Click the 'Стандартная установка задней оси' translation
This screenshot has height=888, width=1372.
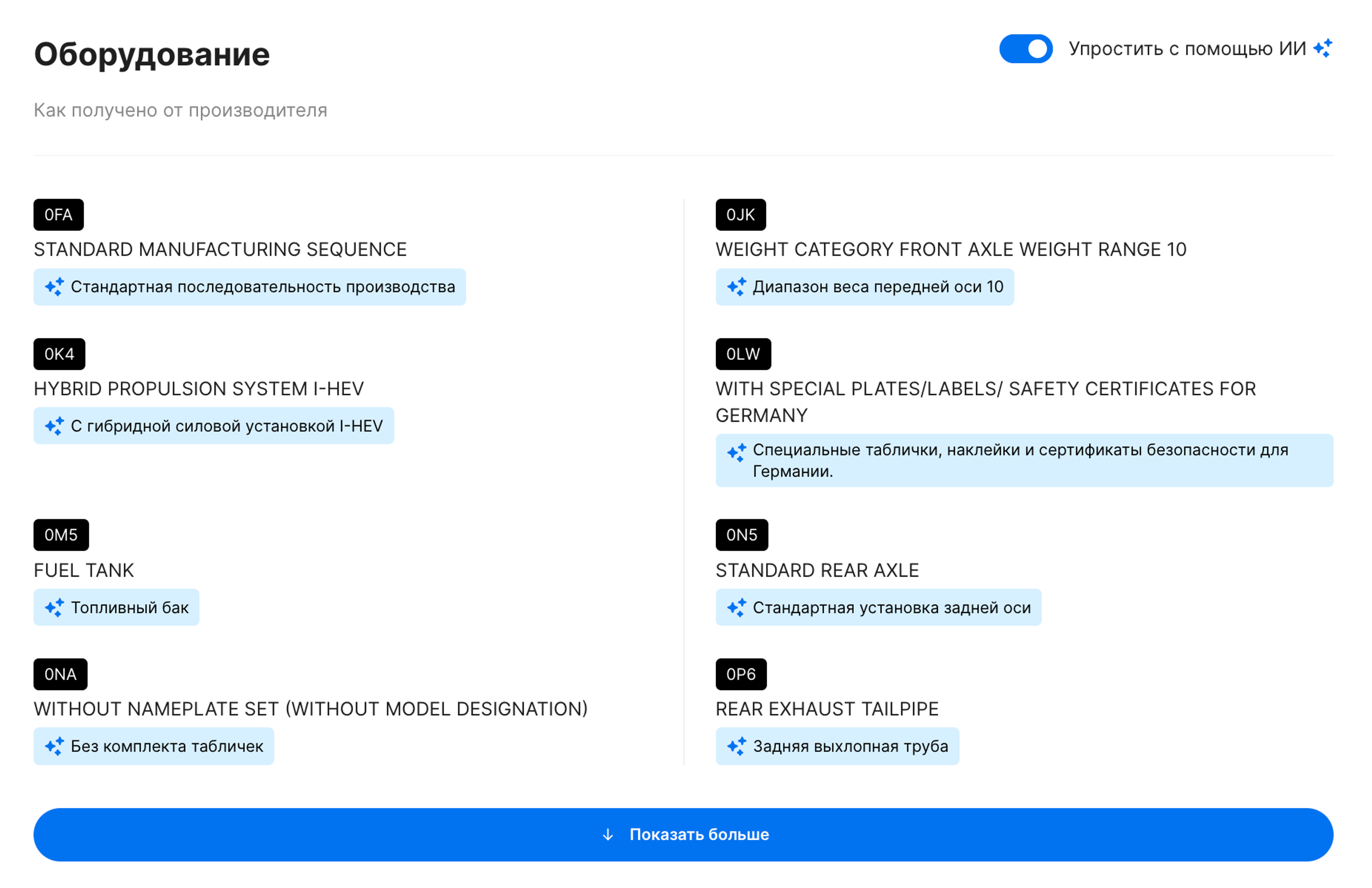pos(891,607)
